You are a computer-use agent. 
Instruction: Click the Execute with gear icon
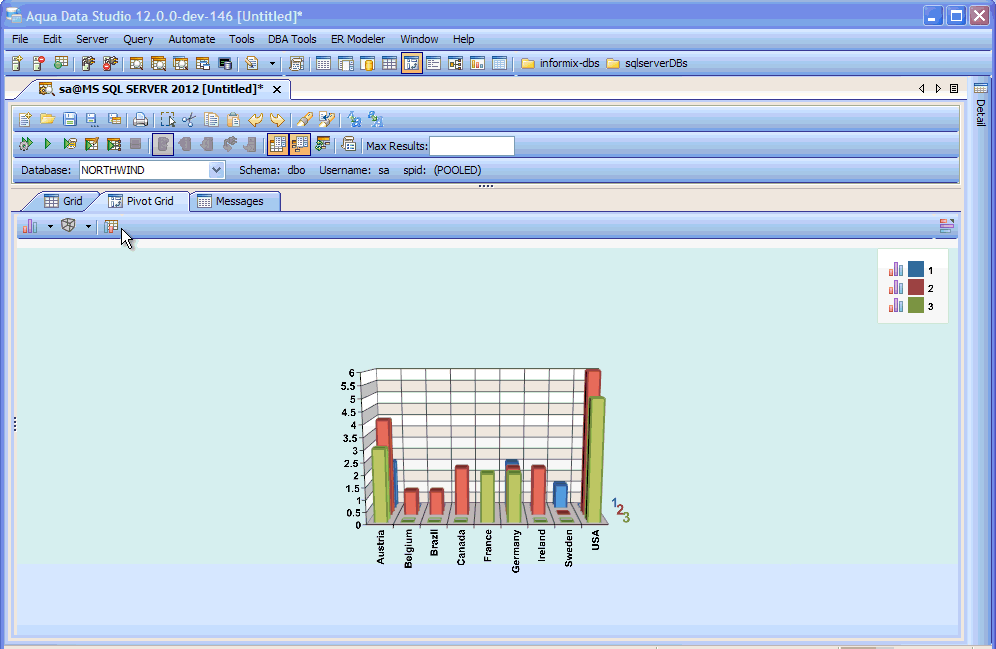(25, 145)
